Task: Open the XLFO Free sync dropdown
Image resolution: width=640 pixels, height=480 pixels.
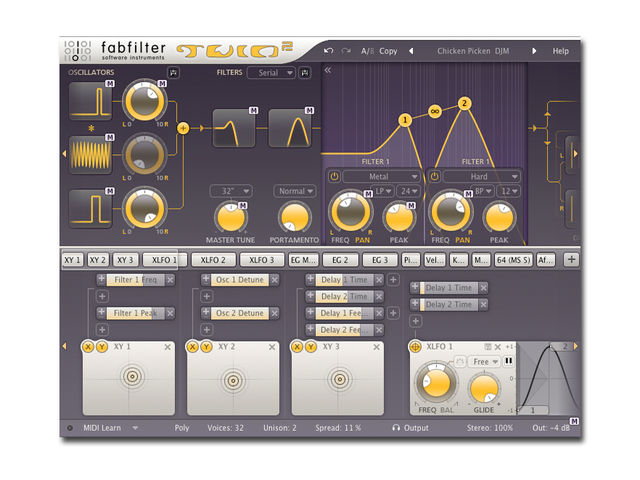Action: pyautogui.click(x=484, y=362)
